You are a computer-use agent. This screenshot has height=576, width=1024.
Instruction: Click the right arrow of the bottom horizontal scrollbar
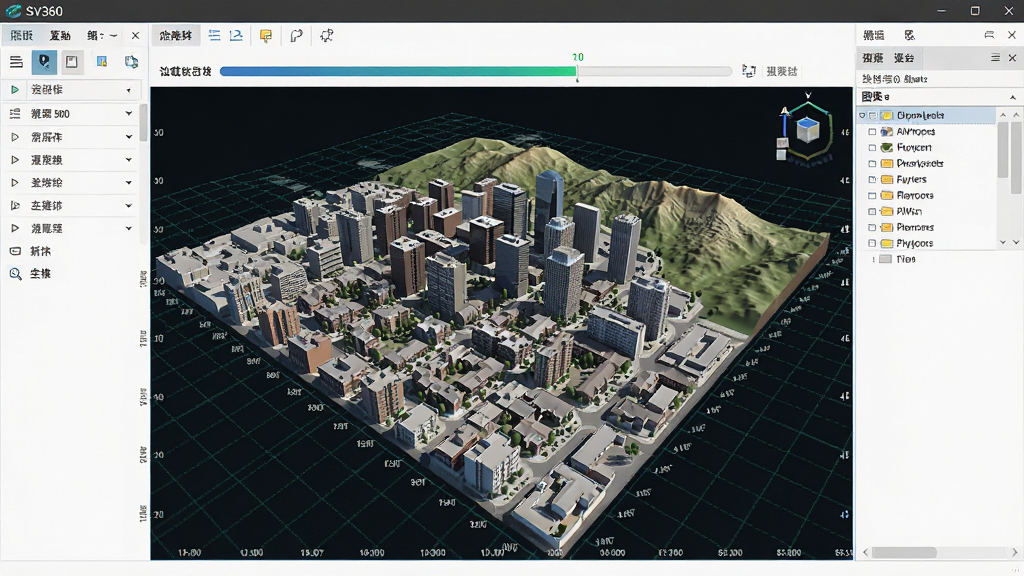coord(1015,552)
